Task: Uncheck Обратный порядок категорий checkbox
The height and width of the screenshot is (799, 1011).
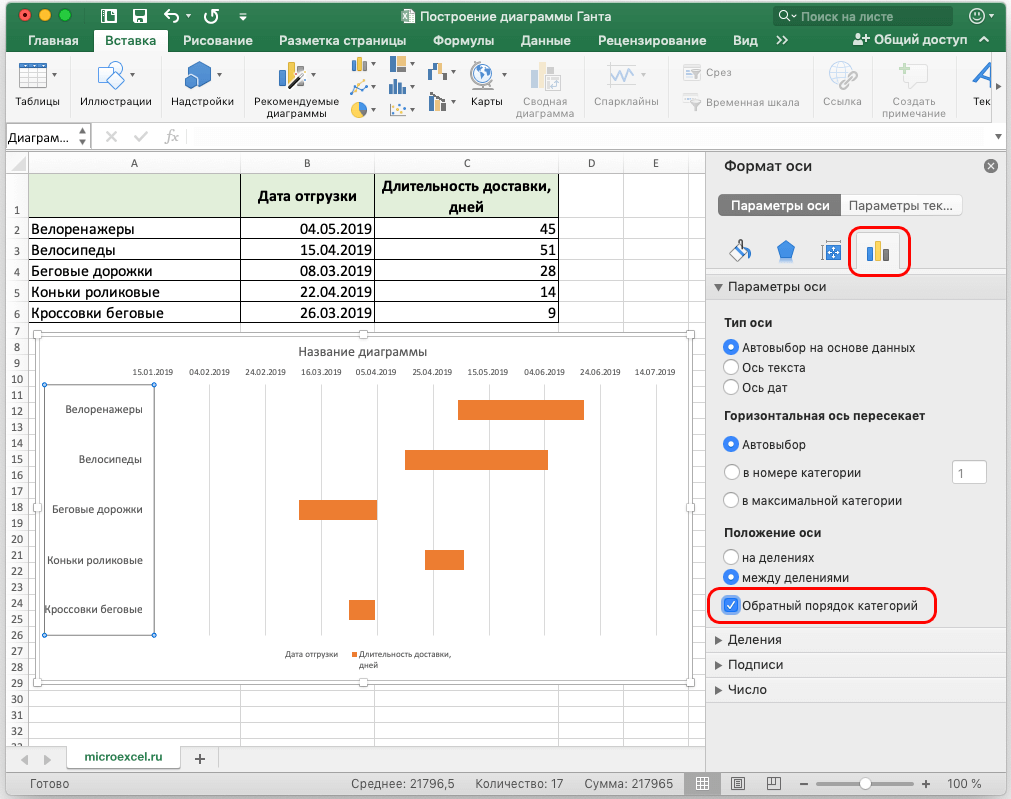Action: [731, 606]
